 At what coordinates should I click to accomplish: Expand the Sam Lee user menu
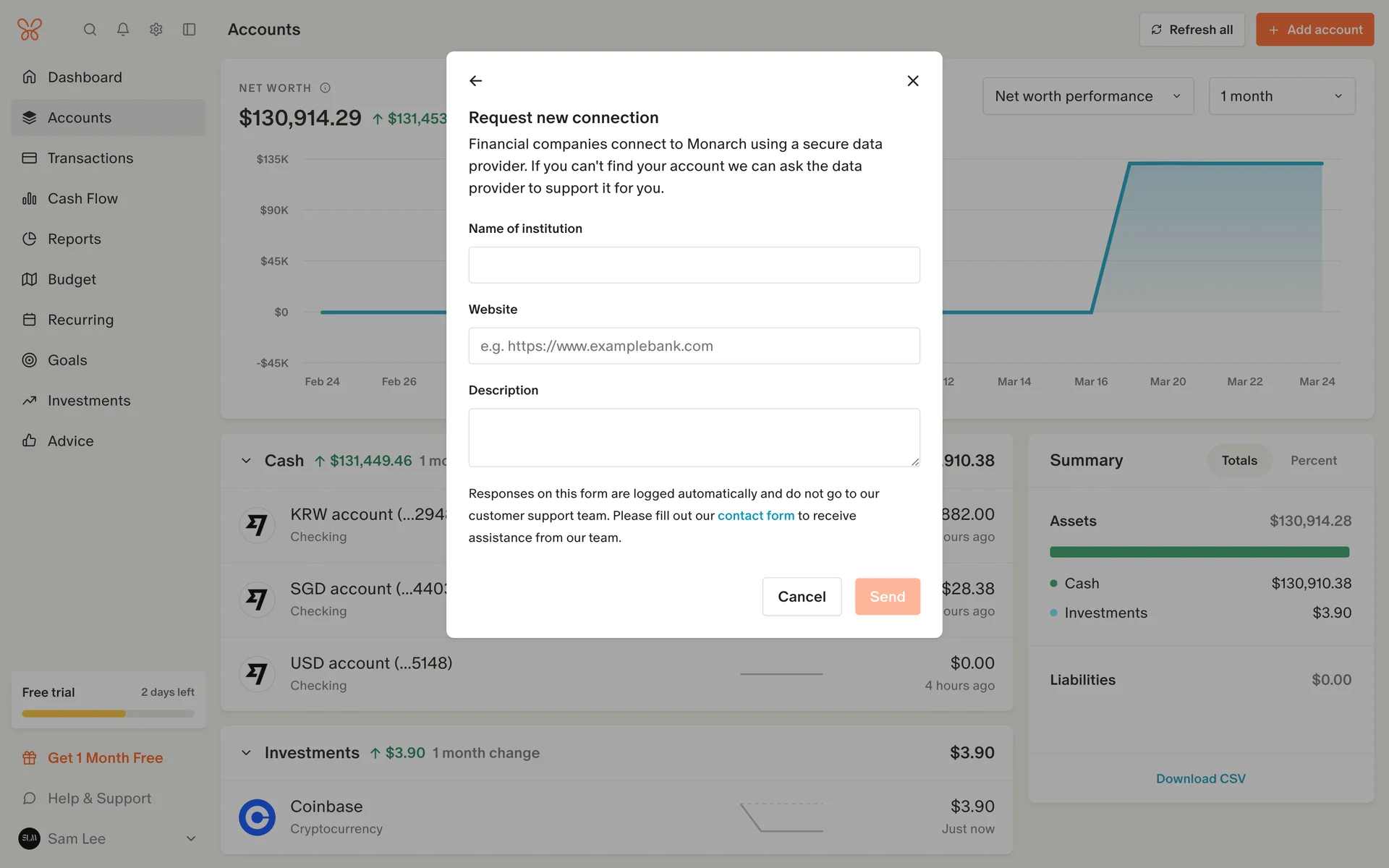pyautogui.click(x=191, y=838)
